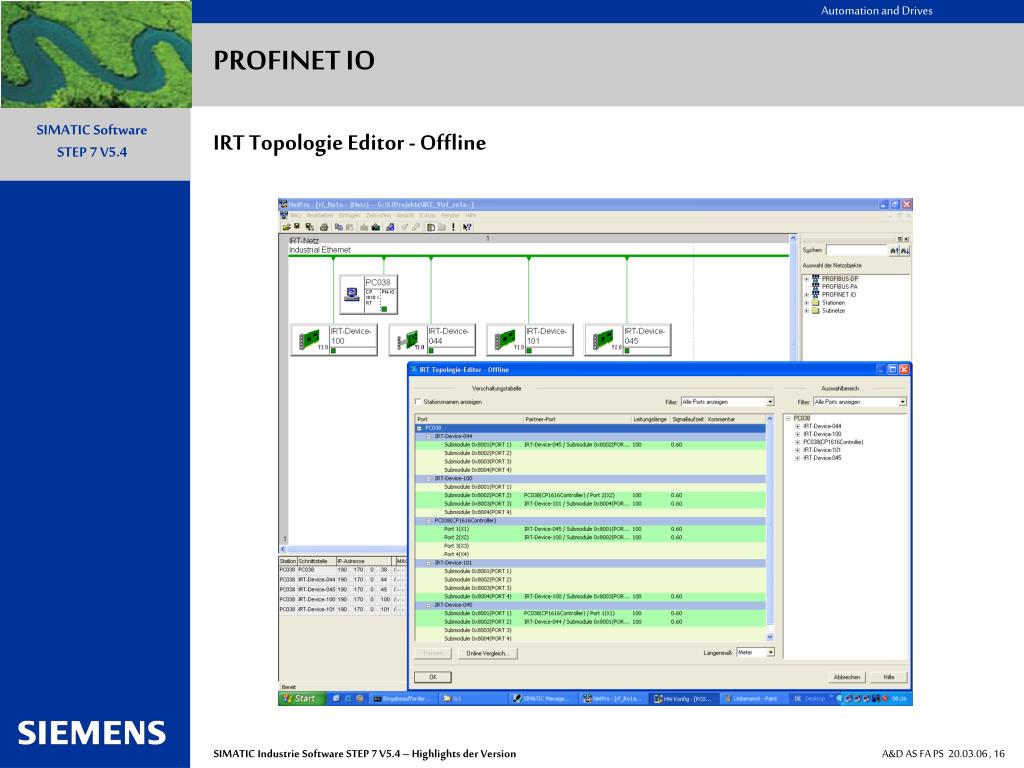Open the Verschaltungstabelle Filter dropdown
Viewport: 1024px width, 768px height.
tap(770, 402)
